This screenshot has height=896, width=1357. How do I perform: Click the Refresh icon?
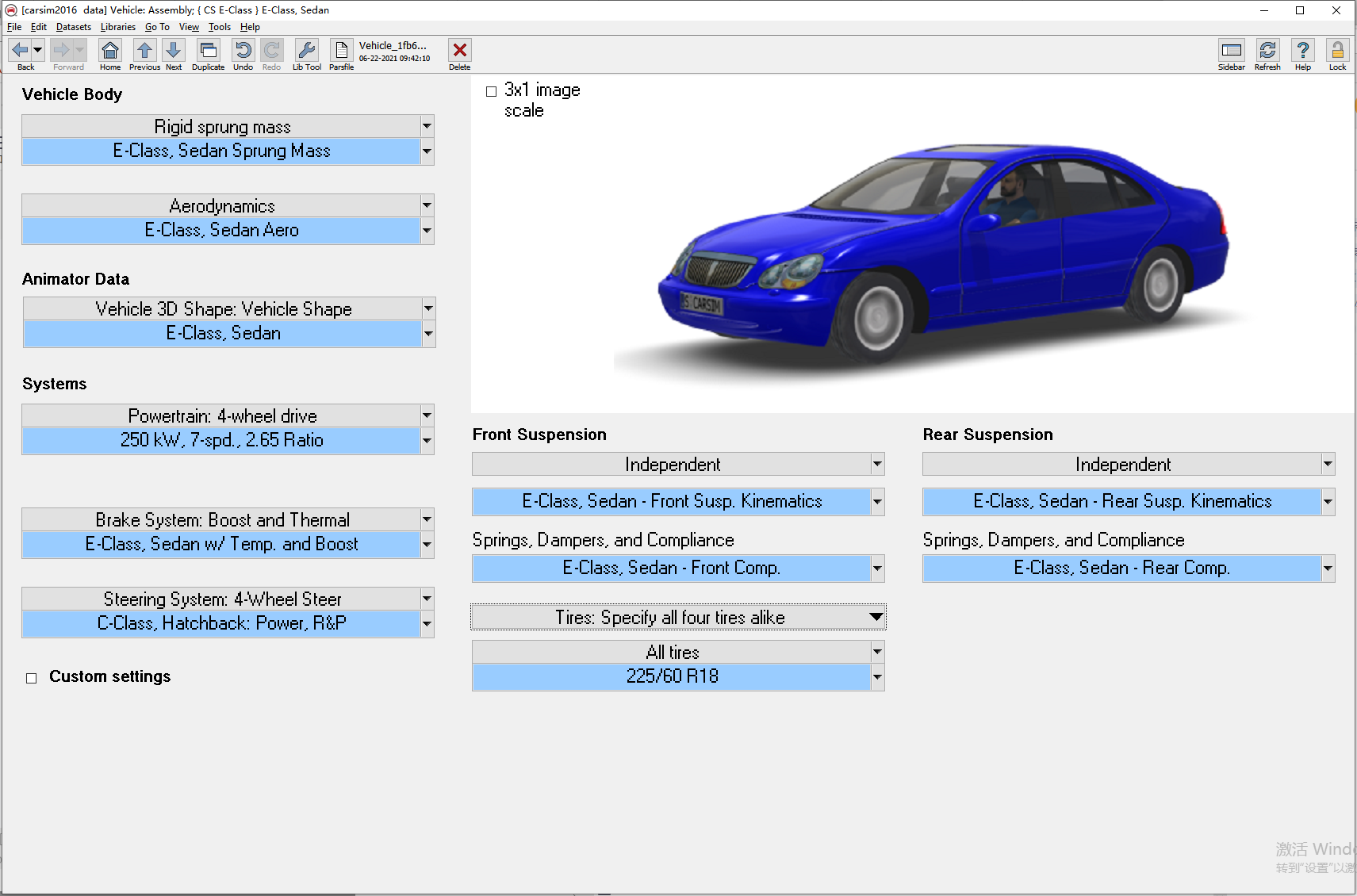tap(1267, 52)
